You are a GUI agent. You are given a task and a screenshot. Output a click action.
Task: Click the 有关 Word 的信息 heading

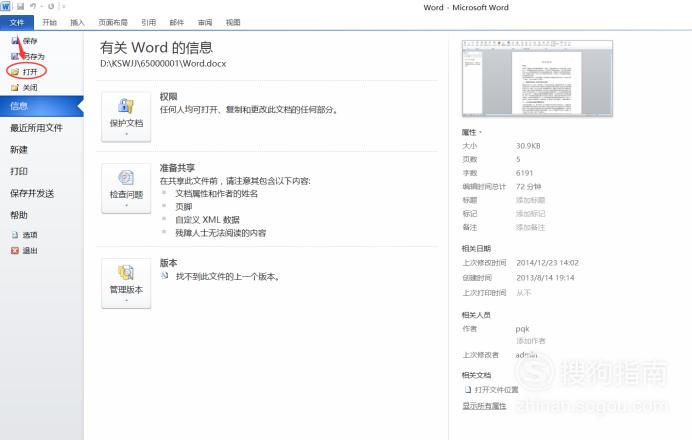[156, 48]
